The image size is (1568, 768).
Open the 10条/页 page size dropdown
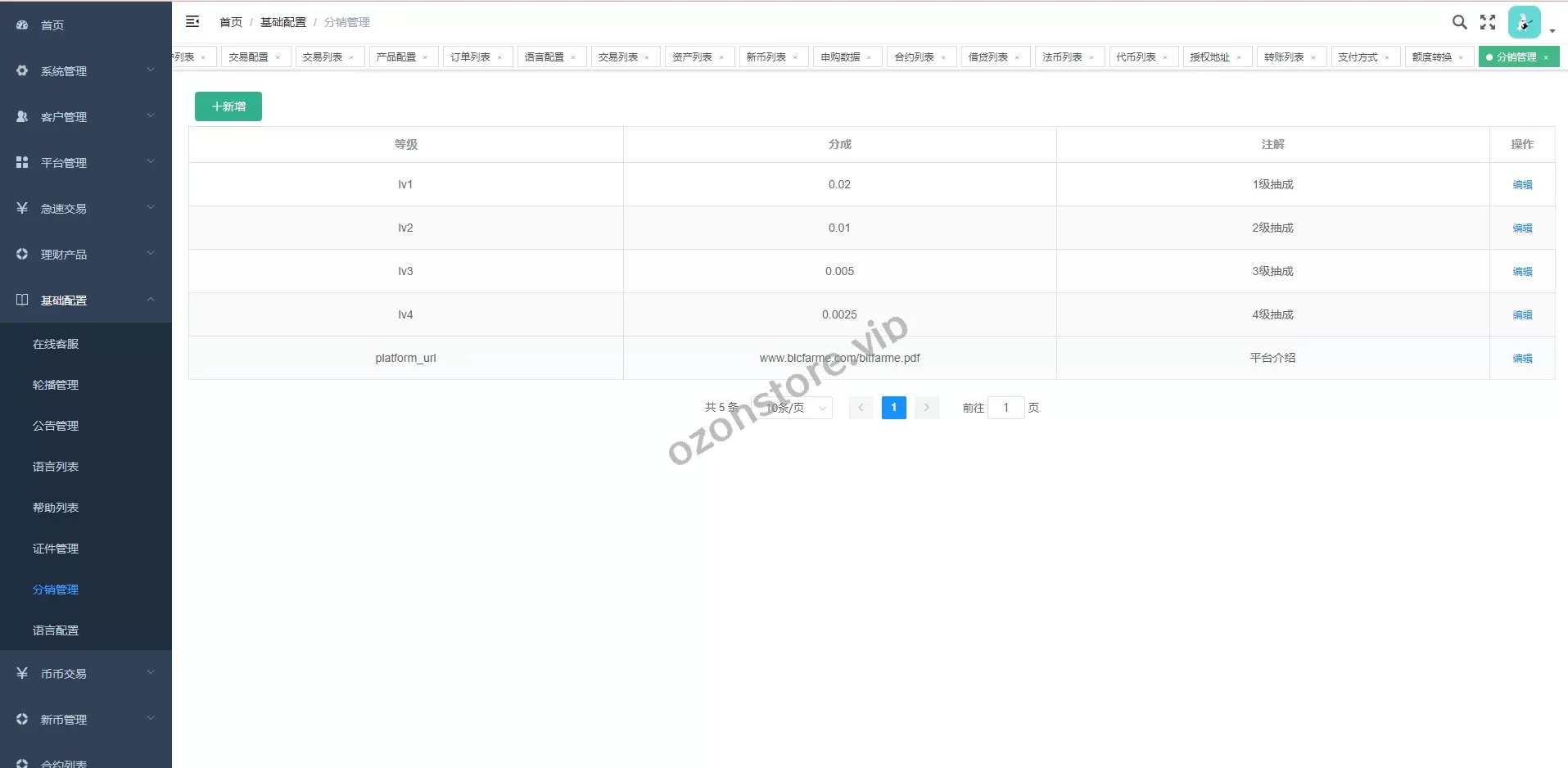tap(794, 408)
